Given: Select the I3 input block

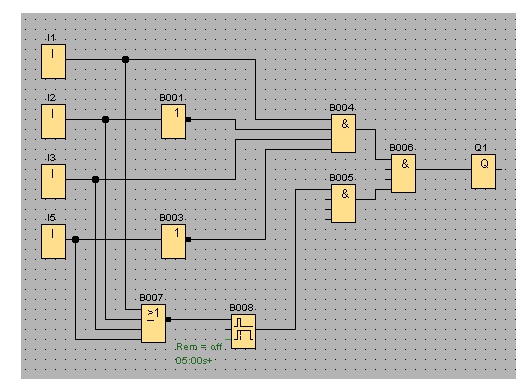Looking at the screenshot, I should 53,182.
